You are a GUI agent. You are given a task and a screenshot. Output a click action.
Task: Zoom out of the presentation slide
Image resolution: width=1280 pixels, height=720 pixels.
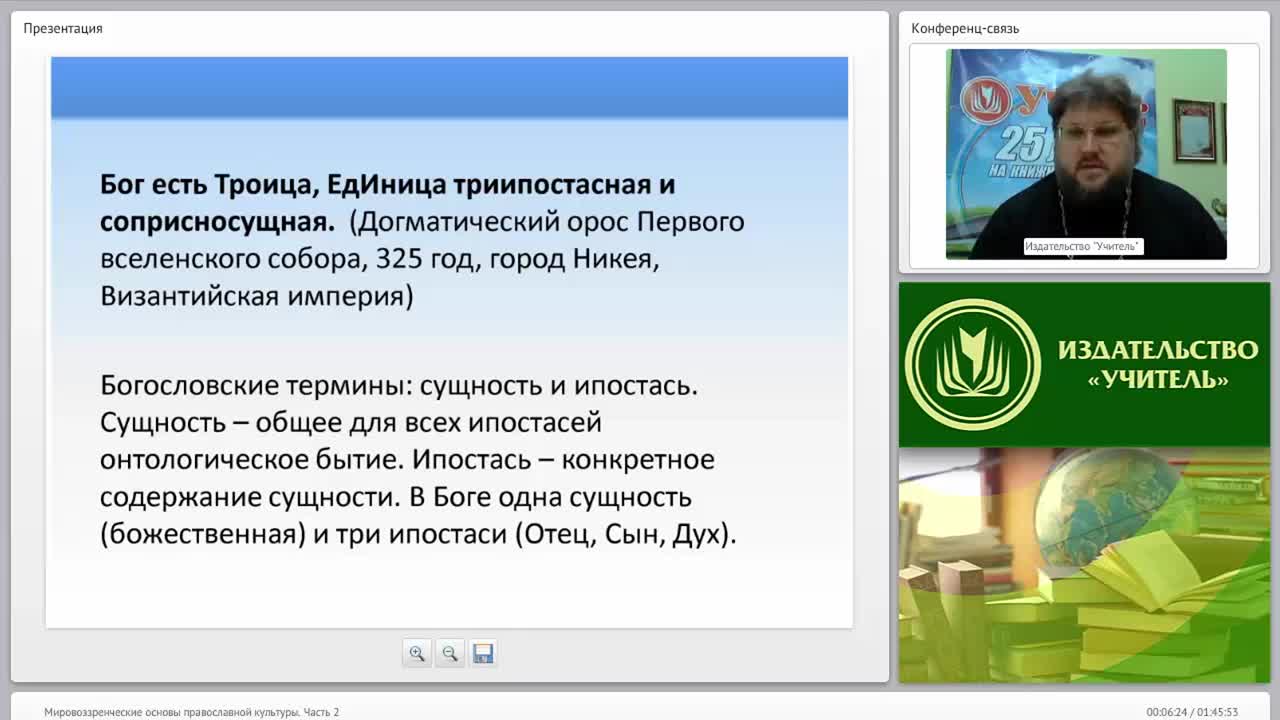tap(450, 653)
